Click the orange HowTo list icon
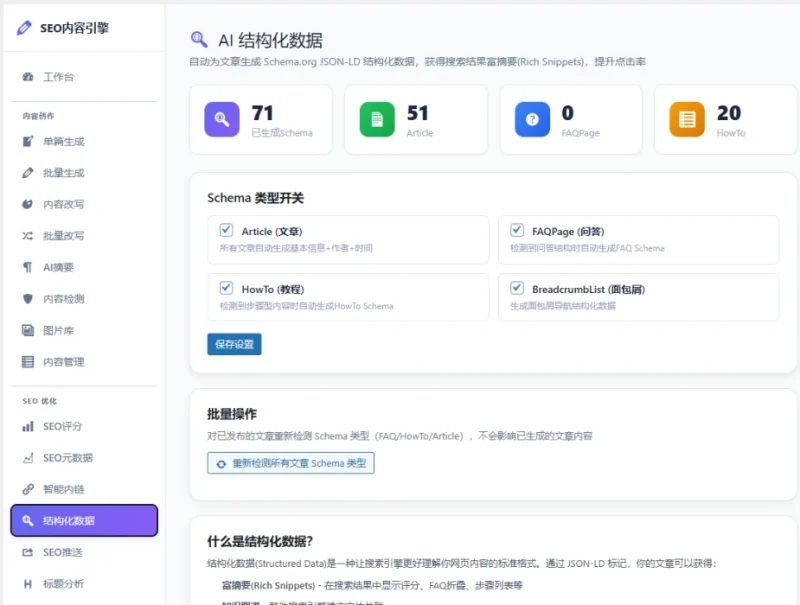This screenshot has height=605, width=800. 687,119
